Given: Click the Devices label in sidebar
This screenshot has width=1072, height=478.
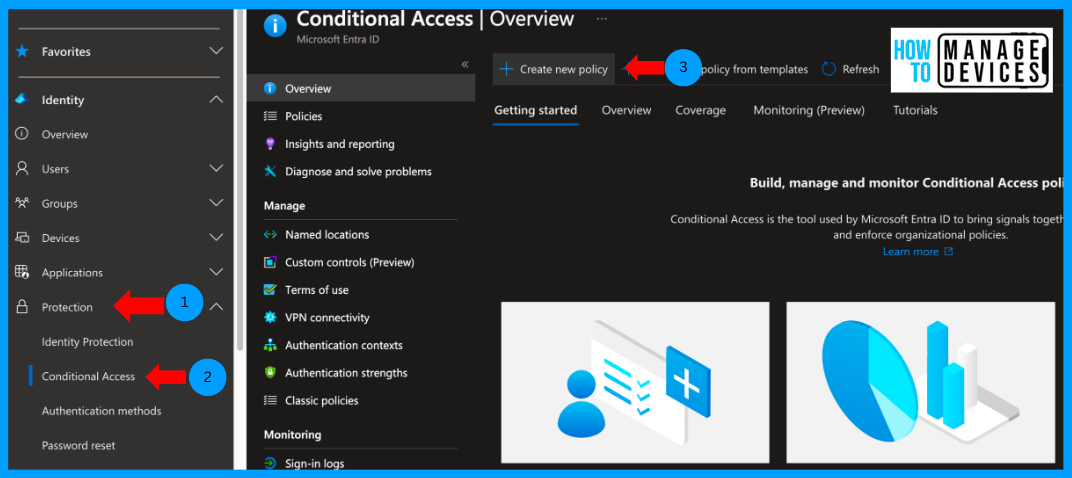Looking at the screenshot, I should pos(61,238).
